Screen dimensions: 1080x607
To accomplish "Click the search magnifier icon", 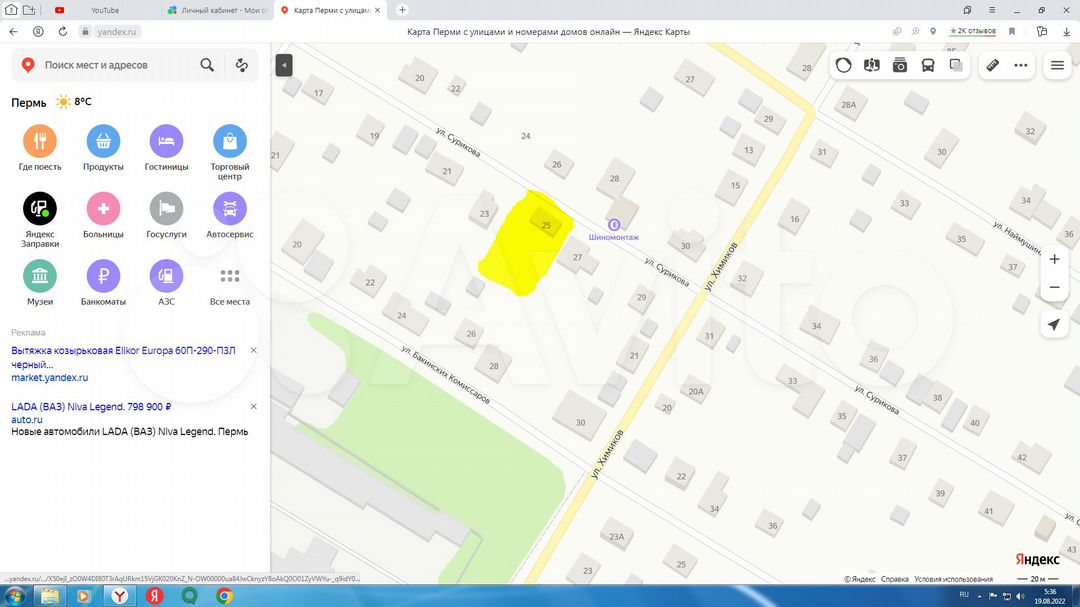I will [207, 65].
